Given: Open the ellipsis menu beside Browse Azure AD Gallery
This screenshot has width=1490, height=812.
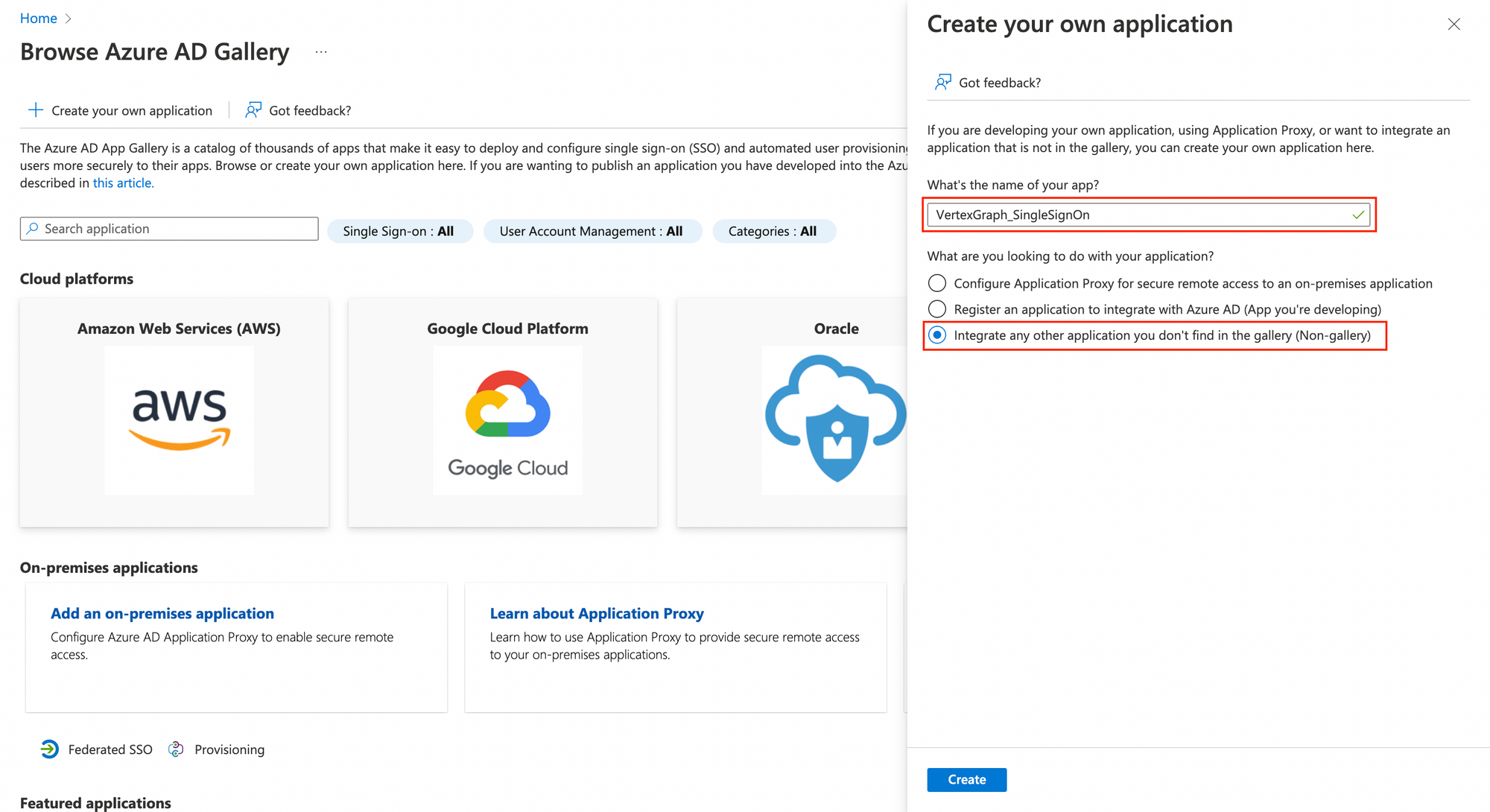Looking at the screenshot, I should [x=321, y=52].
